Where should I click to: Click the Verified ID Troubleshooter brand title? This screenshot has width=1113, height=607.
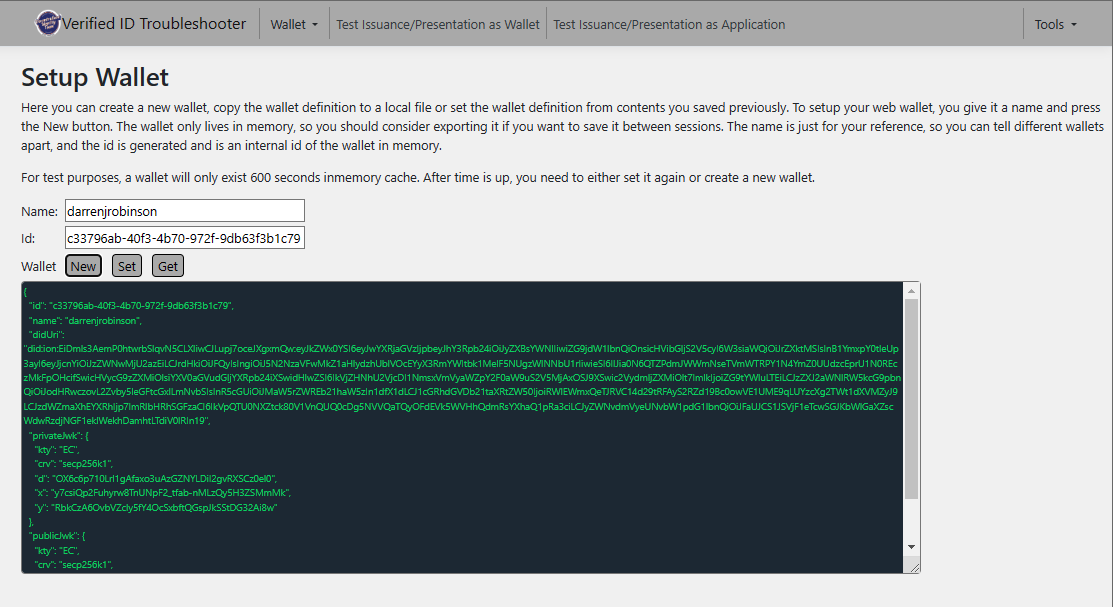point(154,24)
